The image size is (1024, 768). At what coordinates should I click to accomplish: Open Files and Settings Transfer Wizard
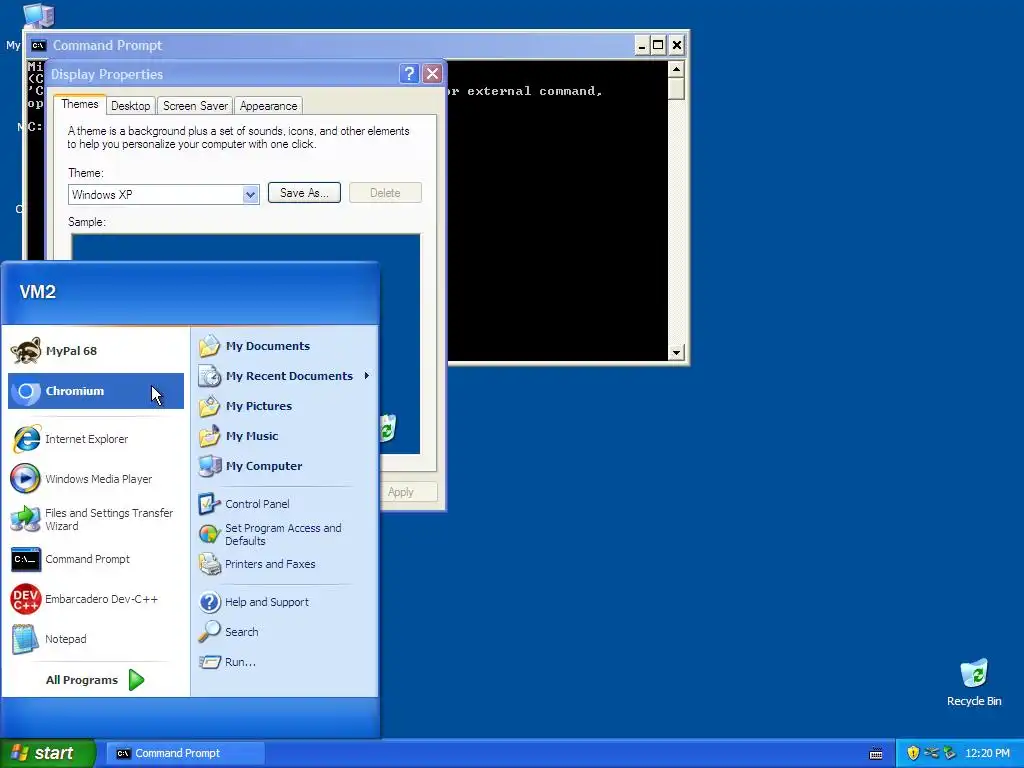(x=95, y=519)
